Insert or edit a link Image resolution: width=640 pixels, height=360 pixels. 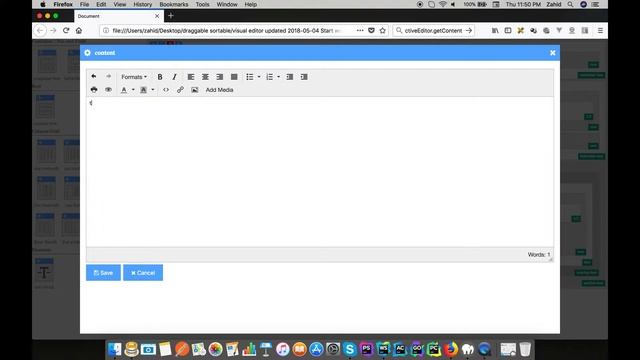(180, 90)
